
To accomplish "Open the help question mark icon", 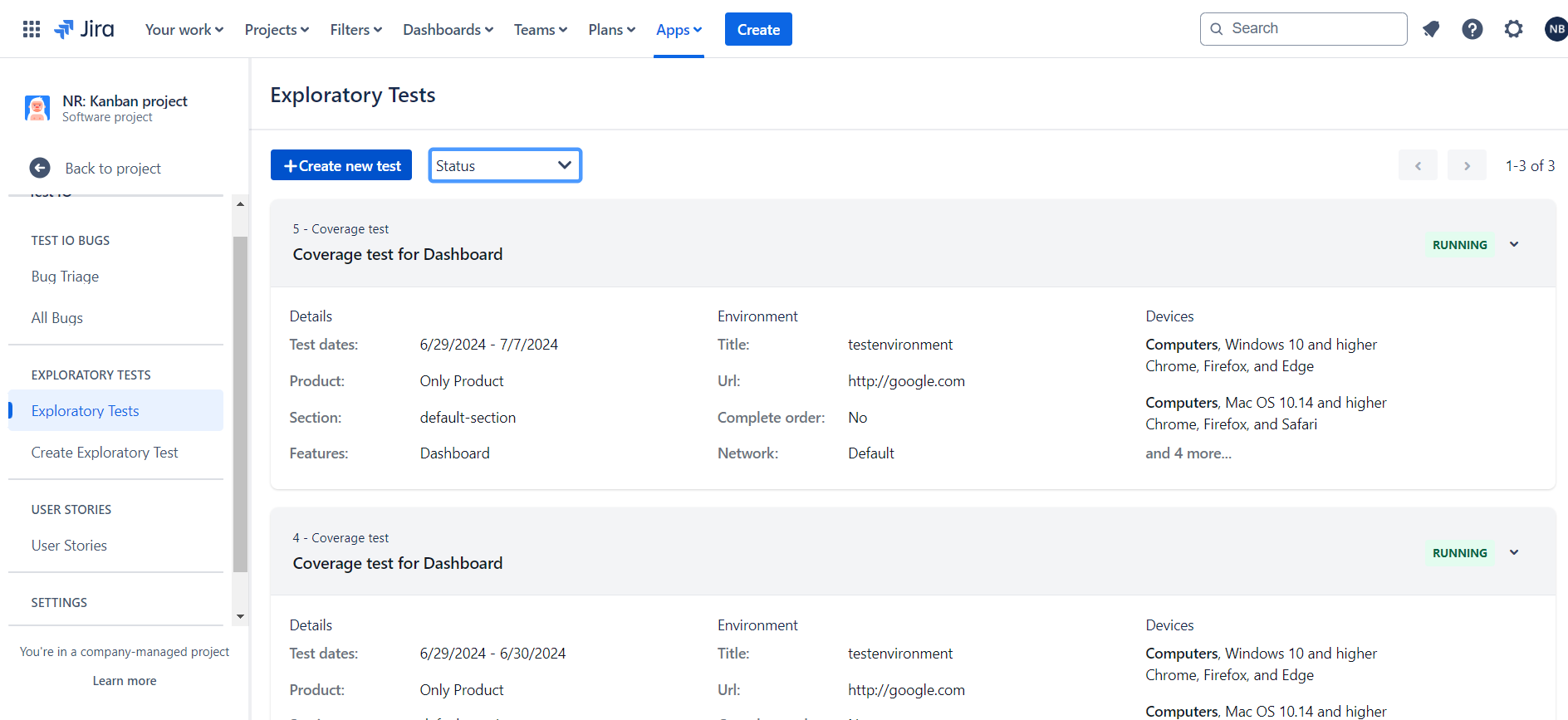I will (x=1472, y=29).
